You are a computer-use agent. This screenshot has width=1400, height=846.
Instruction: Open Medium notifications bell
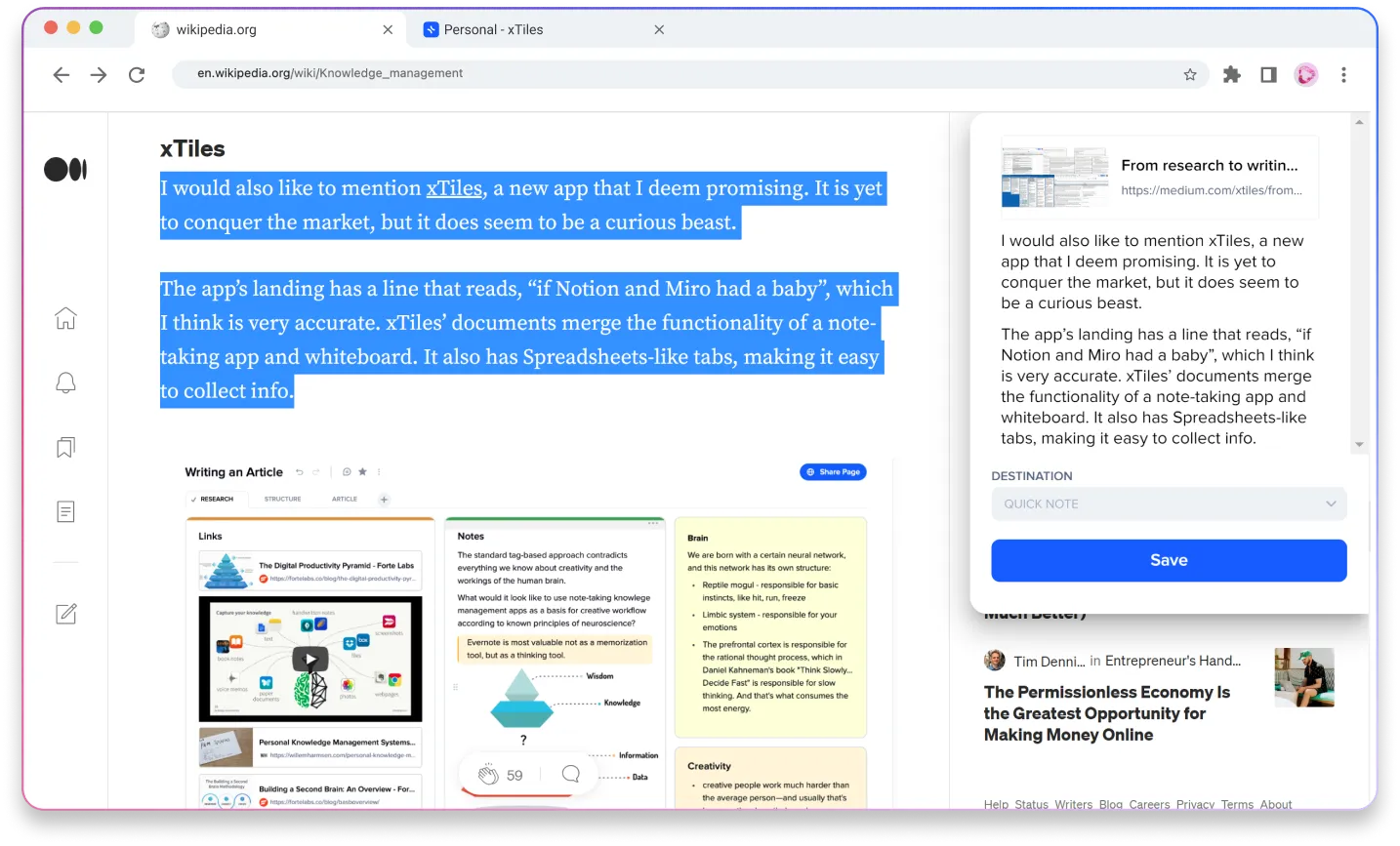65,383
